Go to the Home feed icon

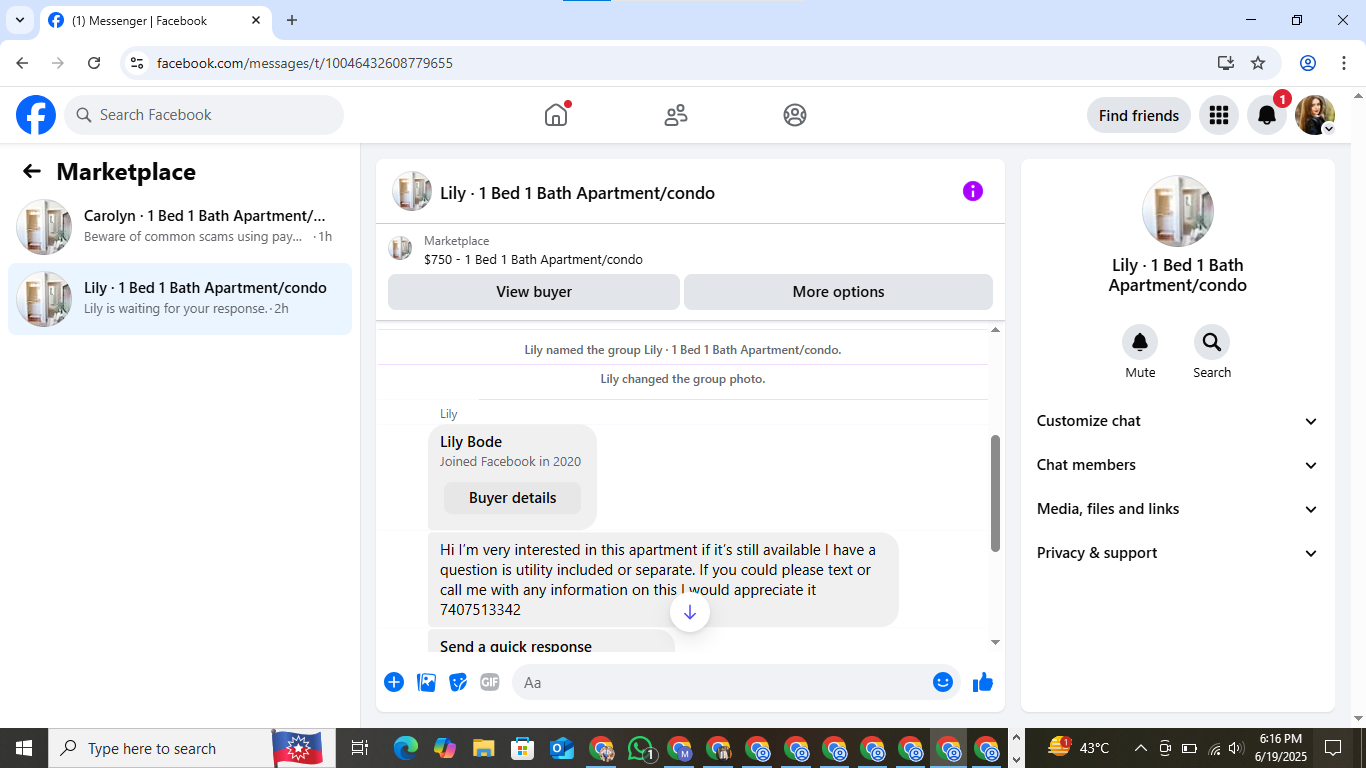556,115
